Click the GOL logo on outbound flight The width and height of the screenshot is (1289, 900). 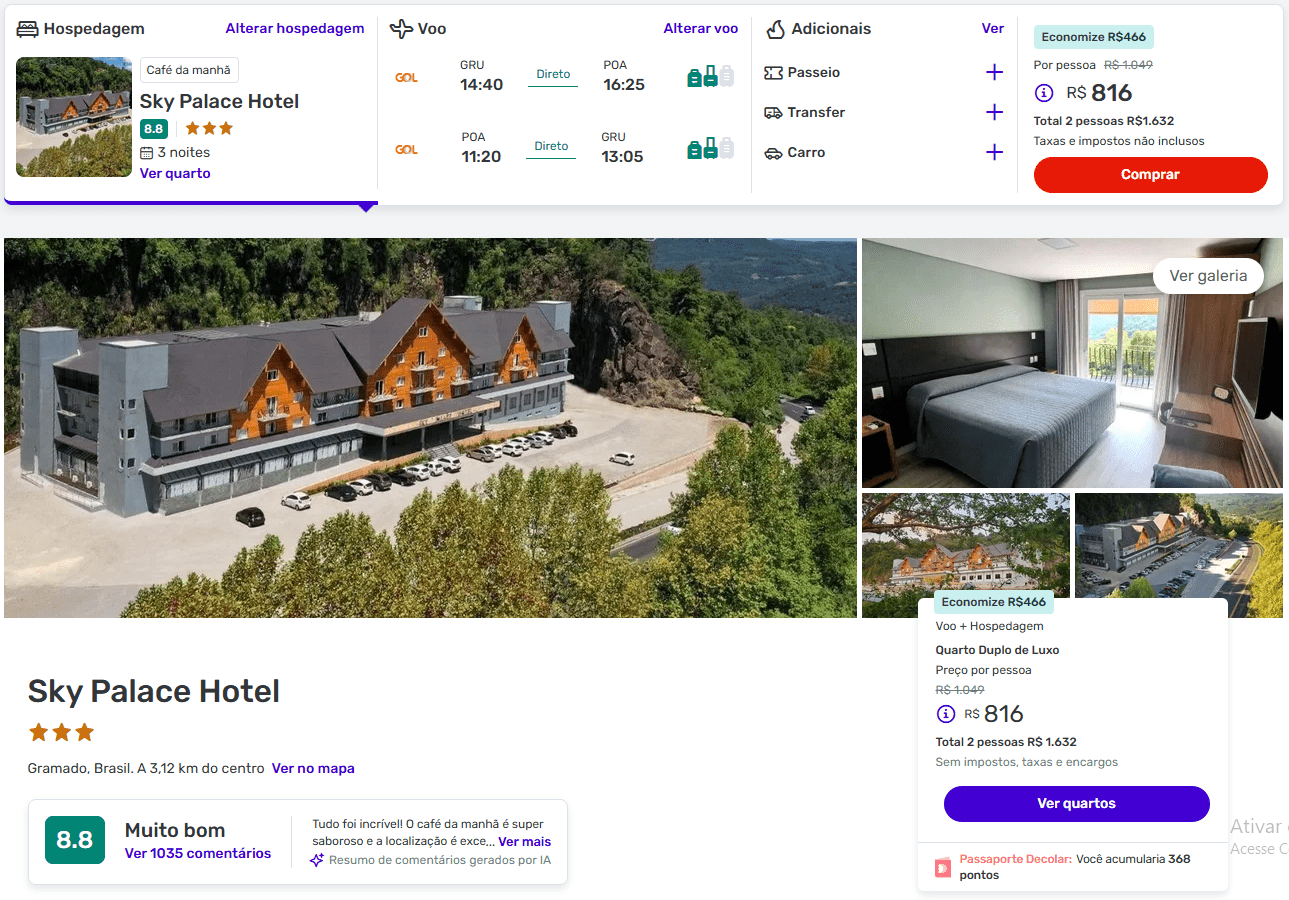[x=406, y=77]
